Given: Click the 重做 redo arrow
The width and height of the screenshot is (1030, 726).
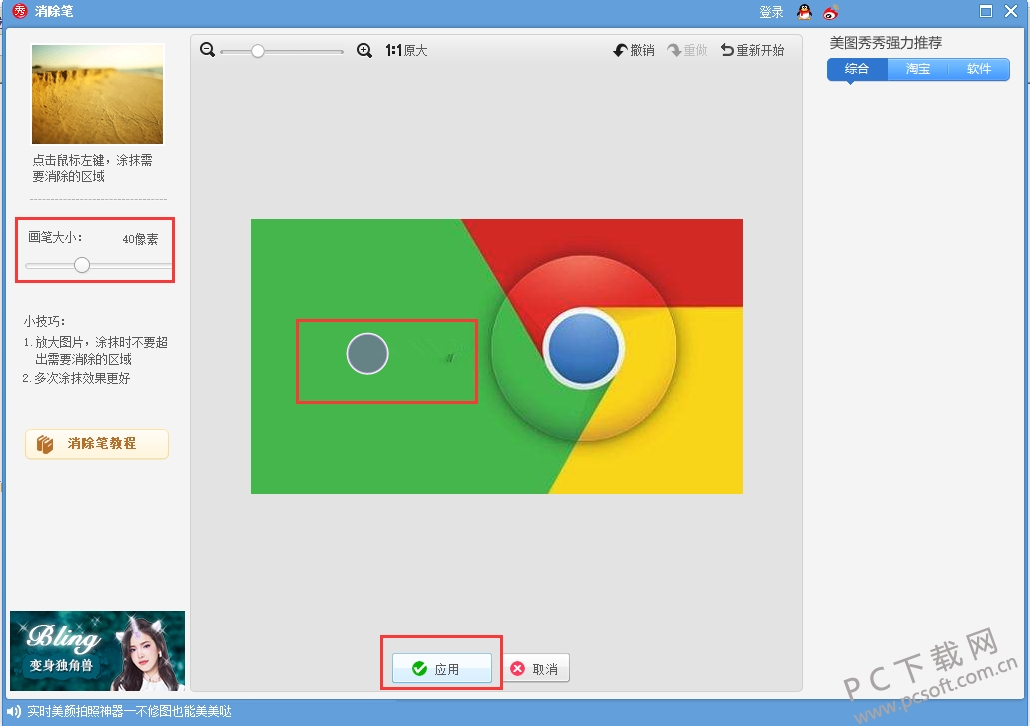Looking at the screenshot, I should click(x=688, y=50).
